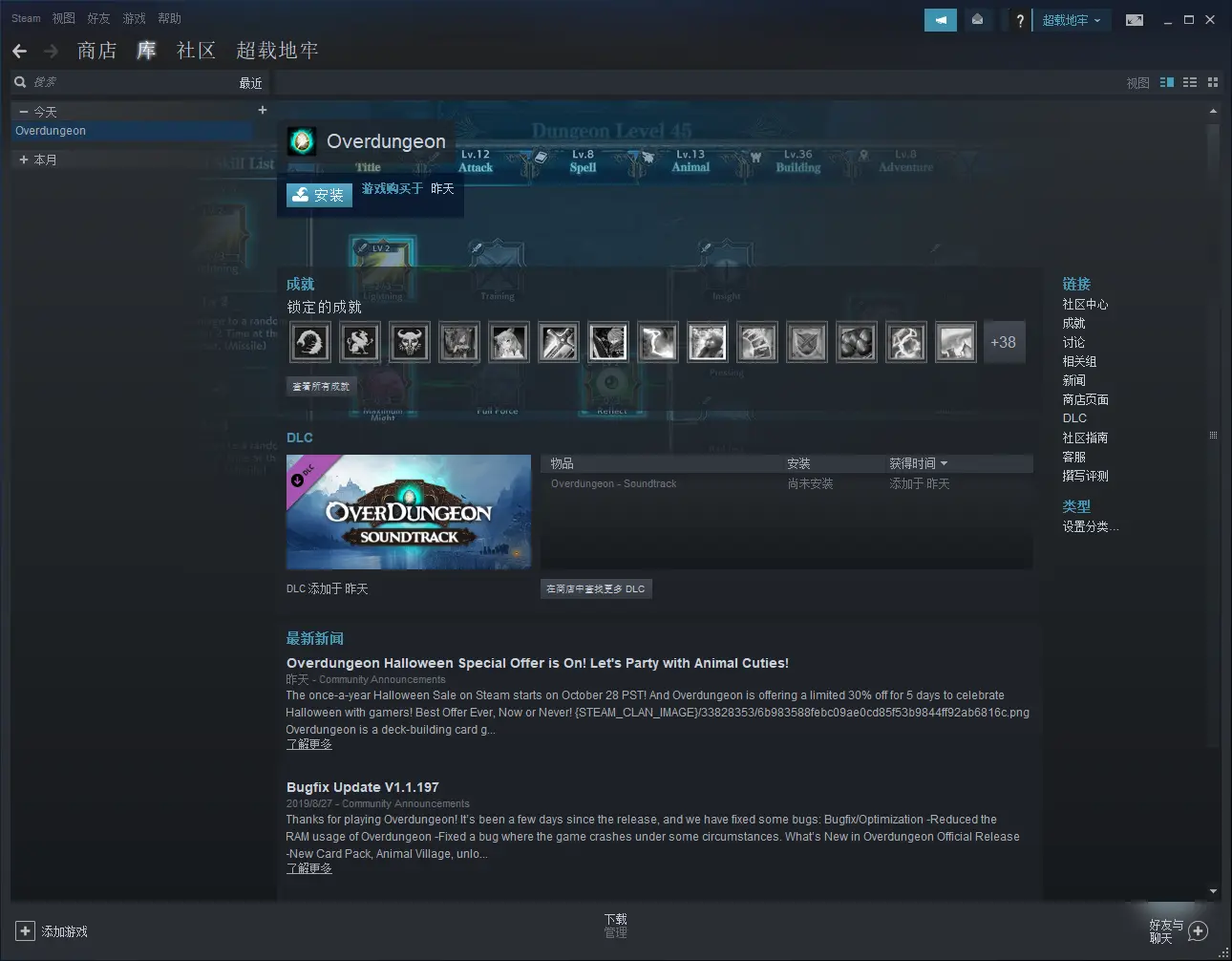Click the eggs achievement icon

click(856, 342)
